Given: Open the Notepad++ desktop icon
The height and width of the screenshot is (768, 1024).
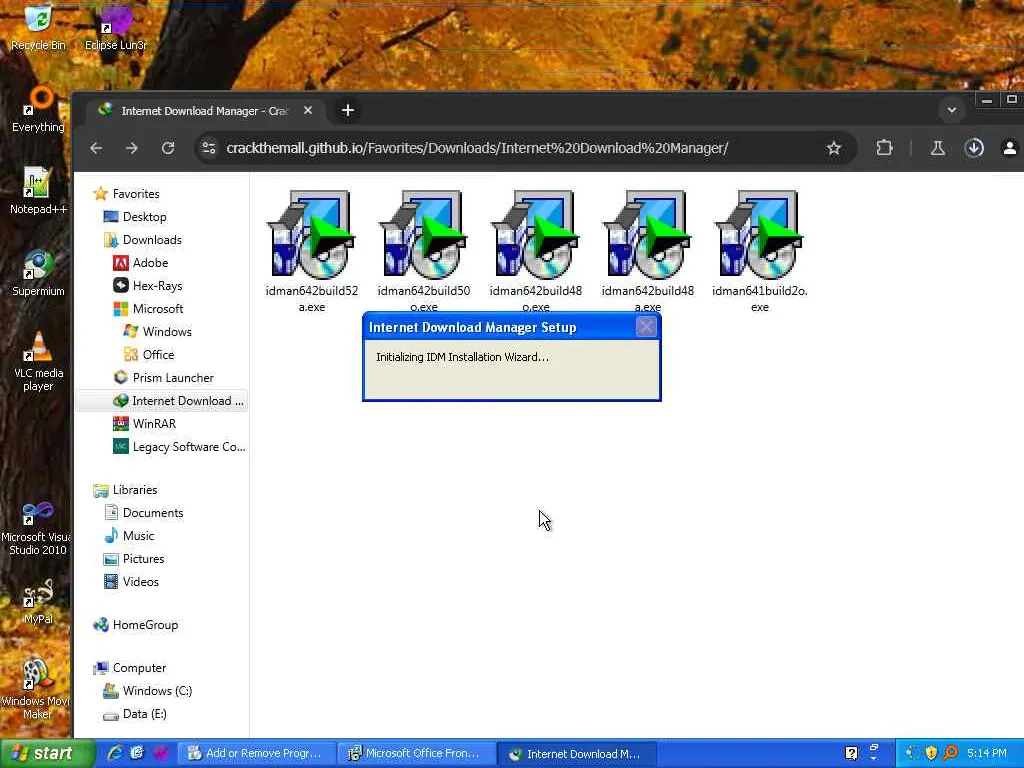Looking at the screenshot, I should [38, 191].
